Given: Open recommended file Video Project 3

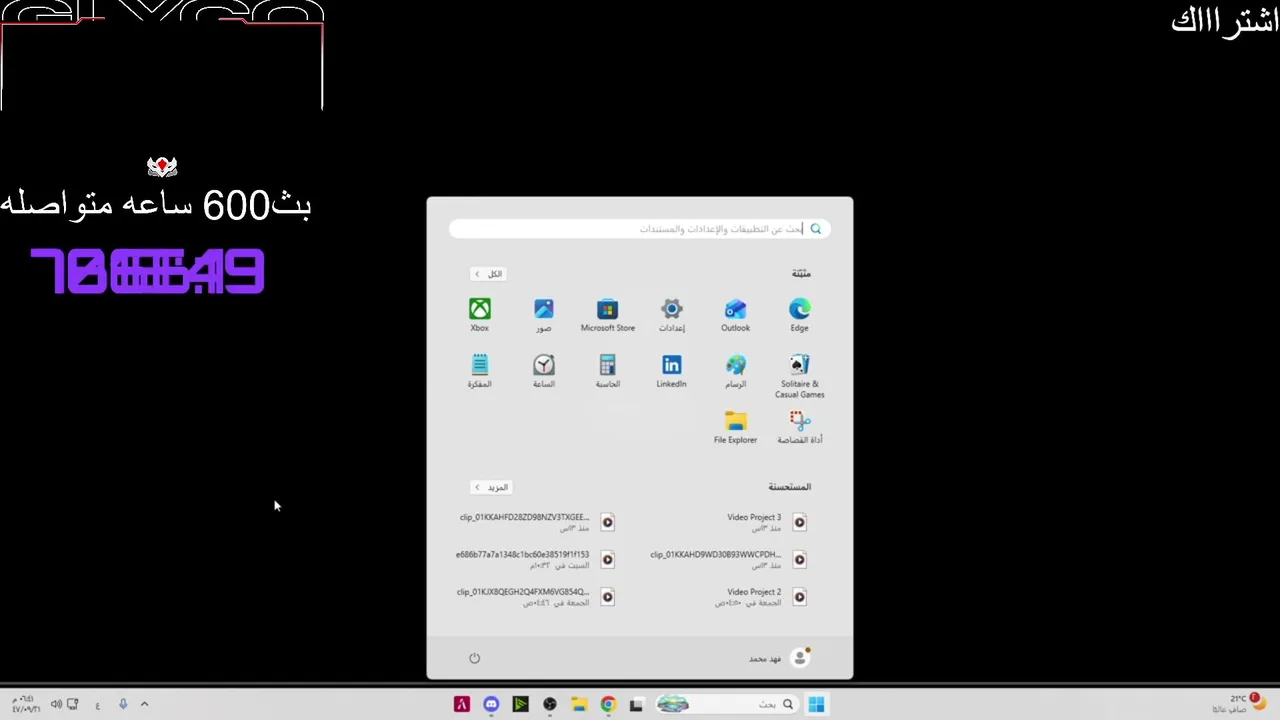Looking at the screenshot, I should [767, 522].
